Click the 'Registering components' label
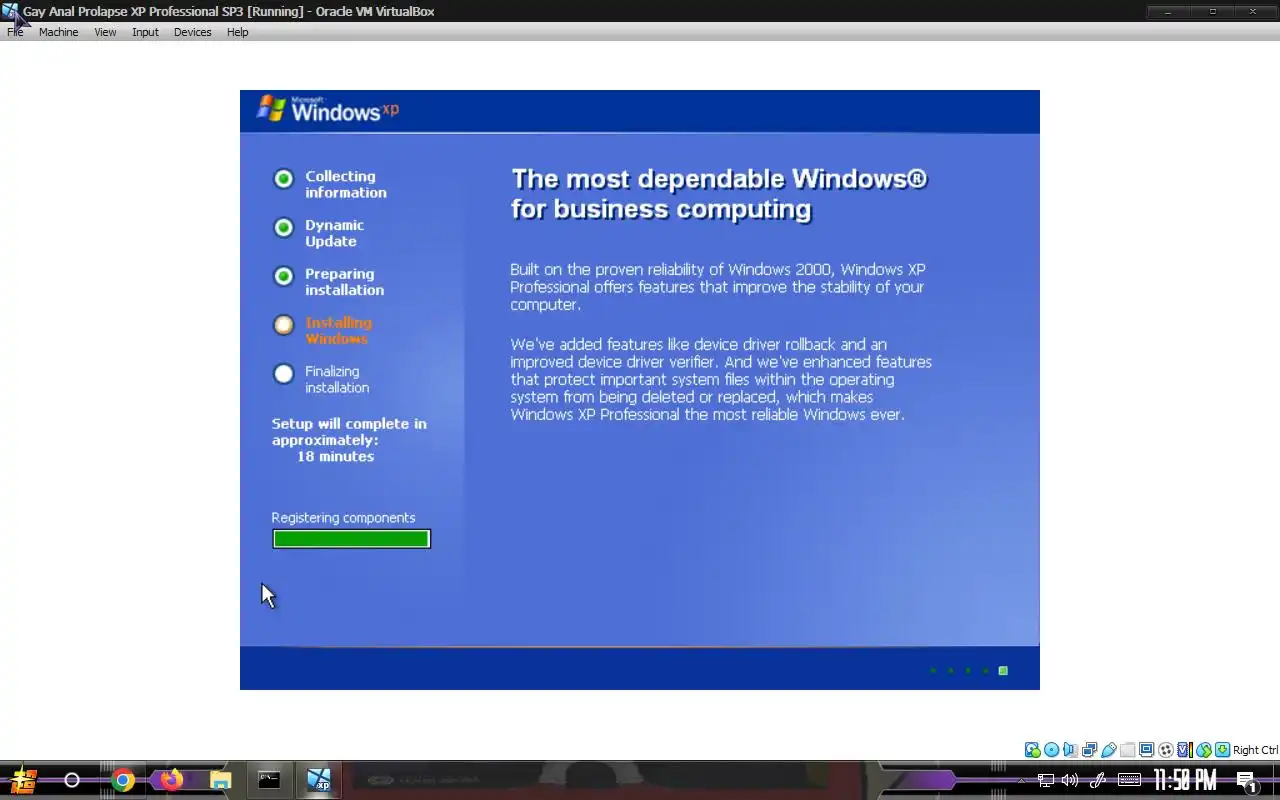 coord(343,518)
